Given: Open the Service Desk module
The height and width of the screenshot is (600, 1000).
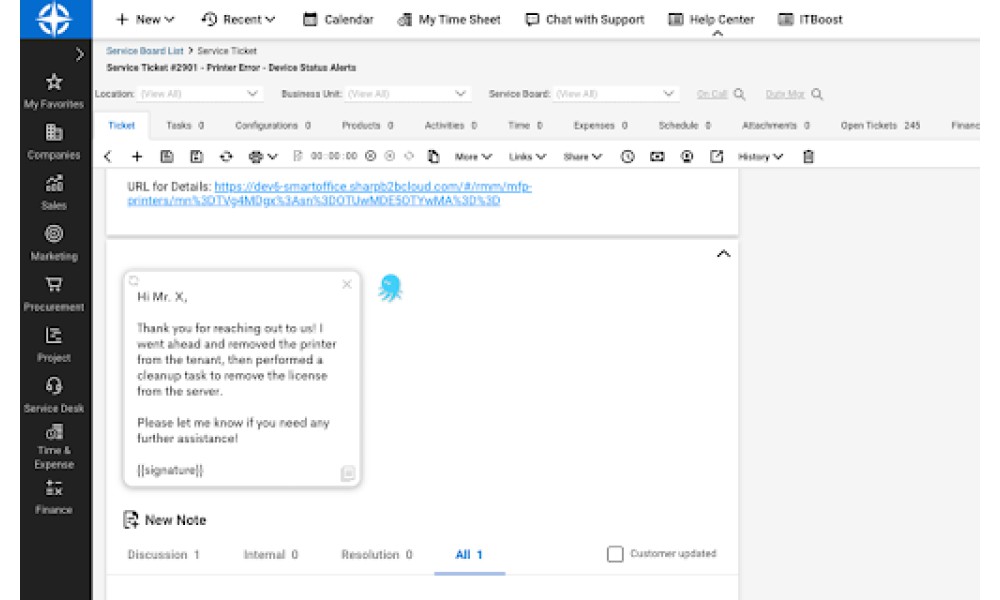Looking at the screenshot, I should (54, 395).
